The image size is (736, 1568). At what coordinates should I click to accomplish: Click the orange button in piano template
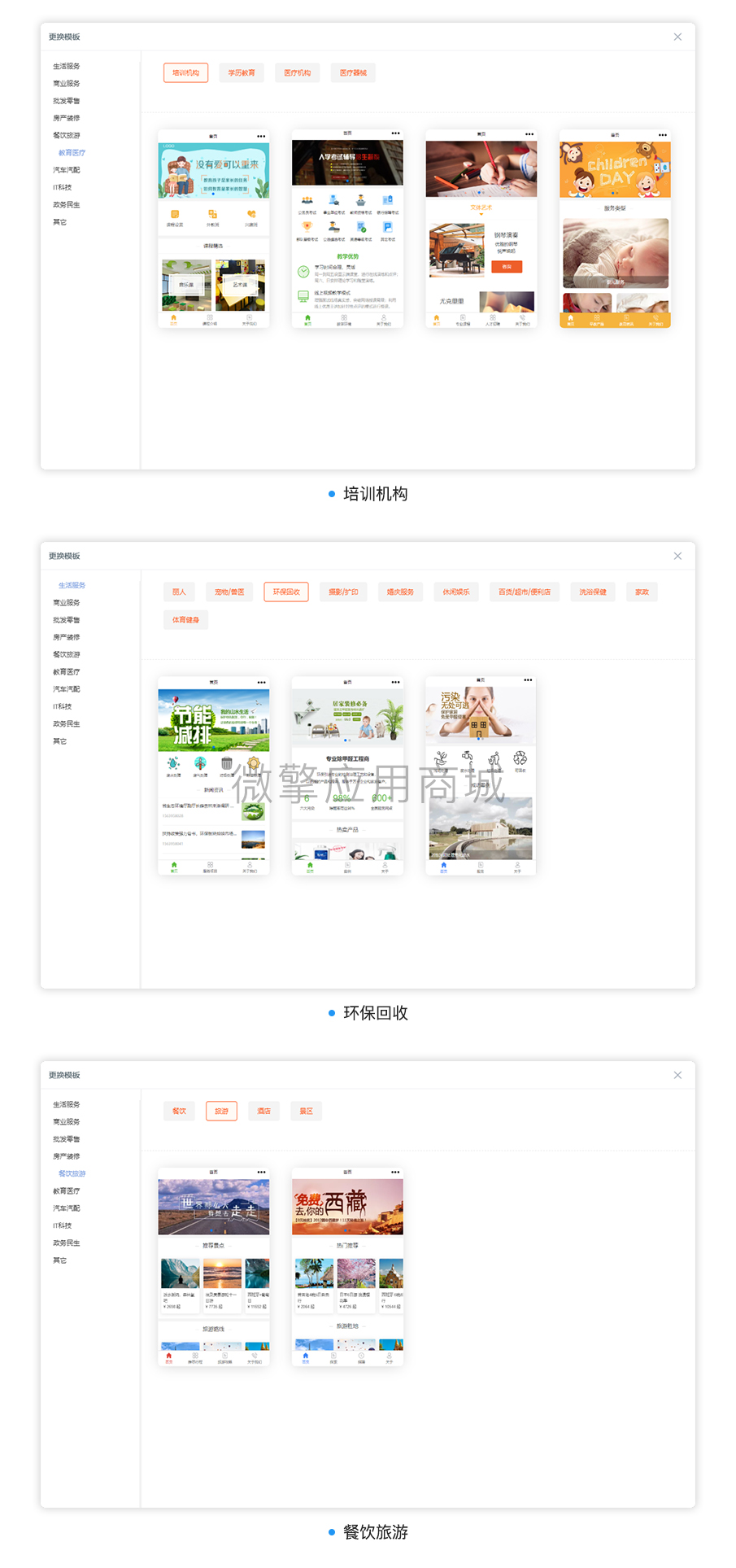507,267
